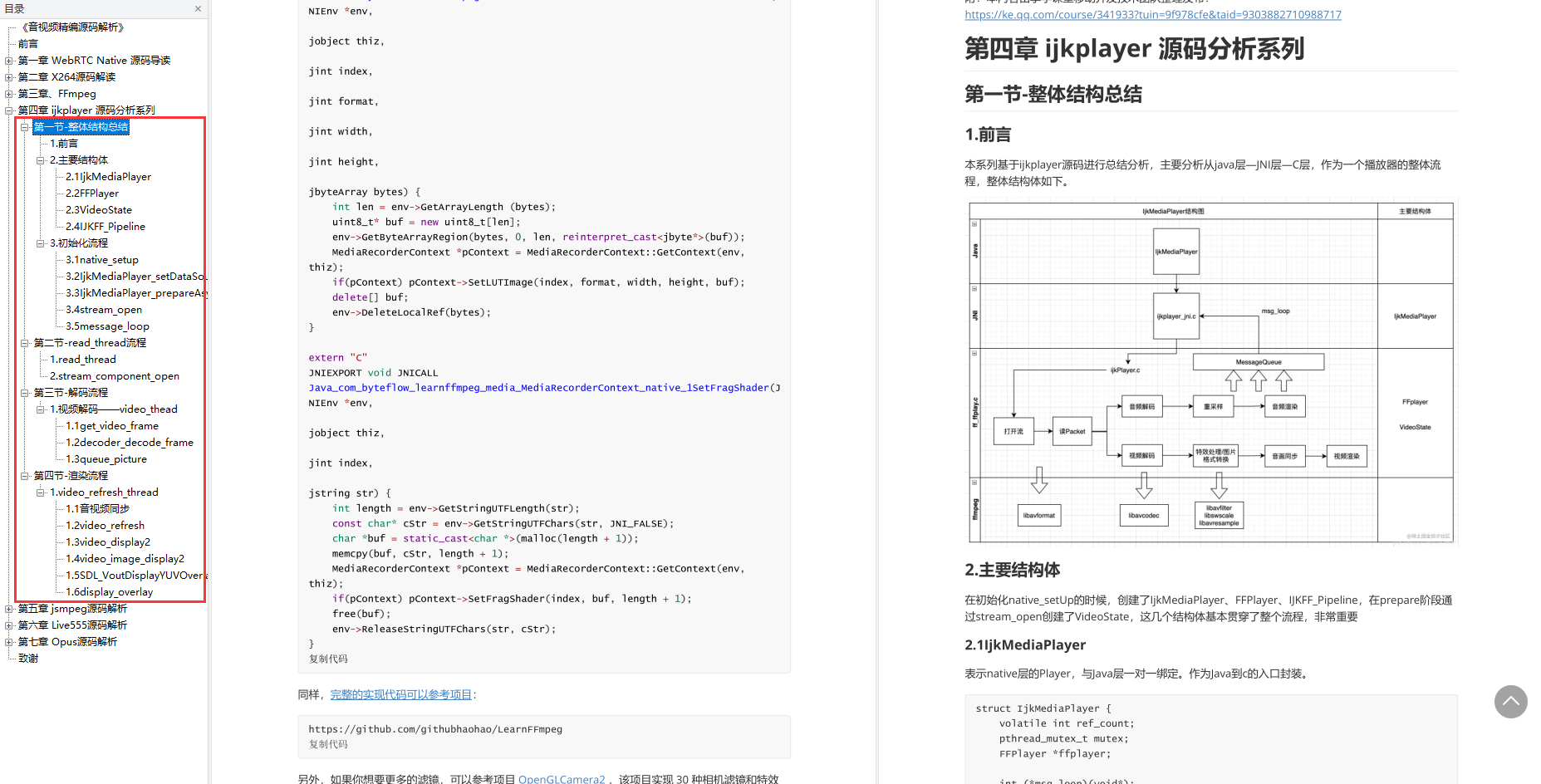Open 1.5SDL_VoutDisplayYUVOver entry
This screenshot has width=1541, height=784.
tap(136, 576)
